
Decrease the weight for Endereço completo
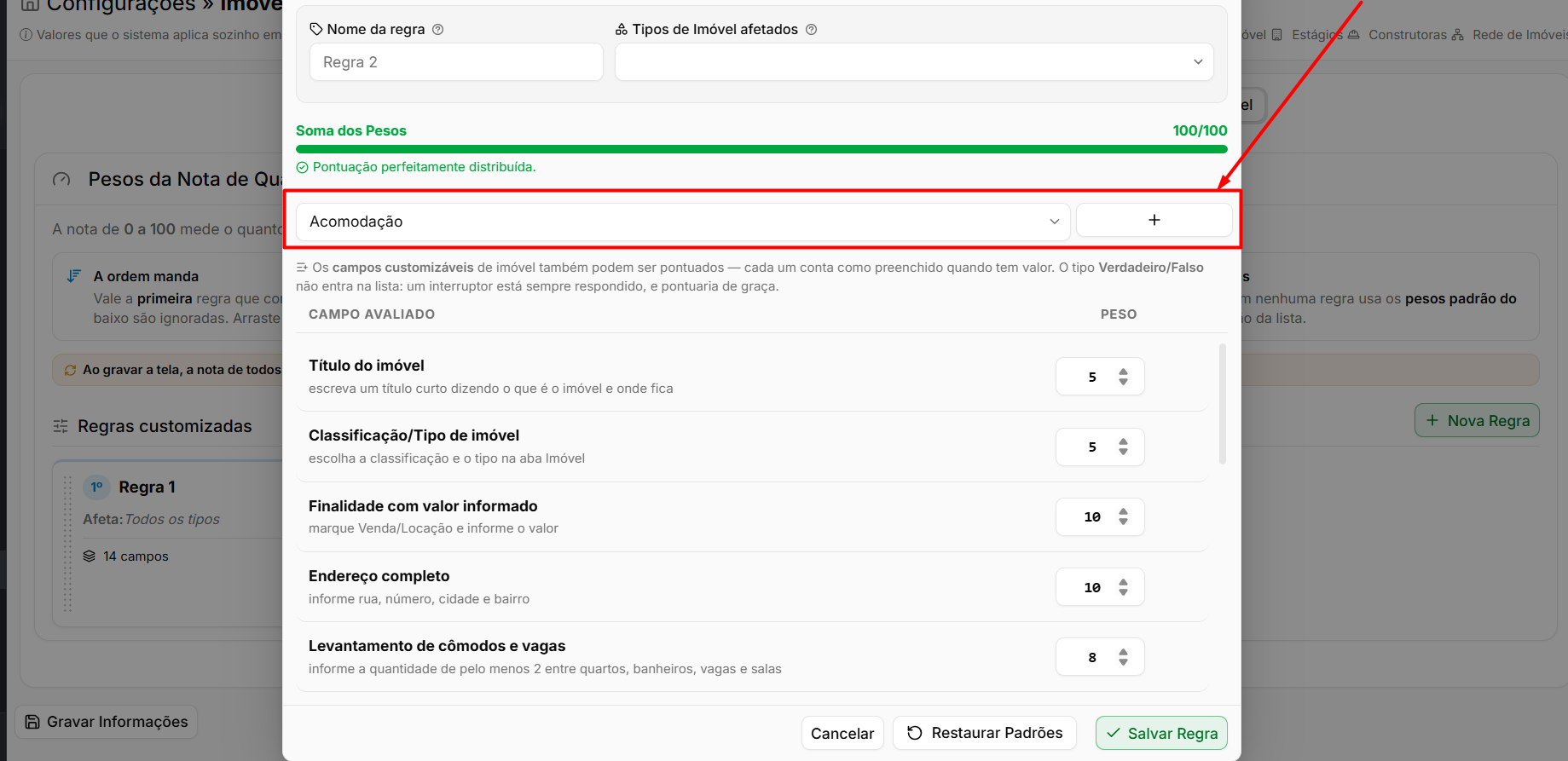click(x=1124, y=592)
